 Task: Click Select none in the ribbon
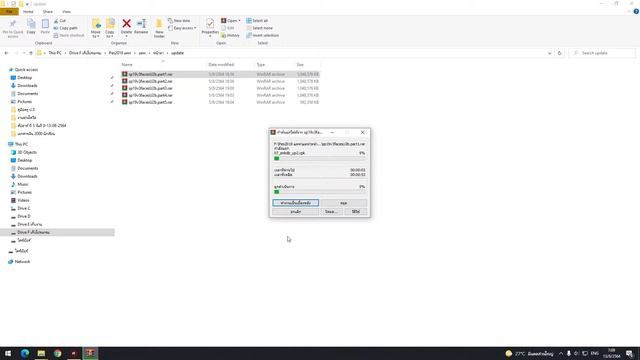259,28
